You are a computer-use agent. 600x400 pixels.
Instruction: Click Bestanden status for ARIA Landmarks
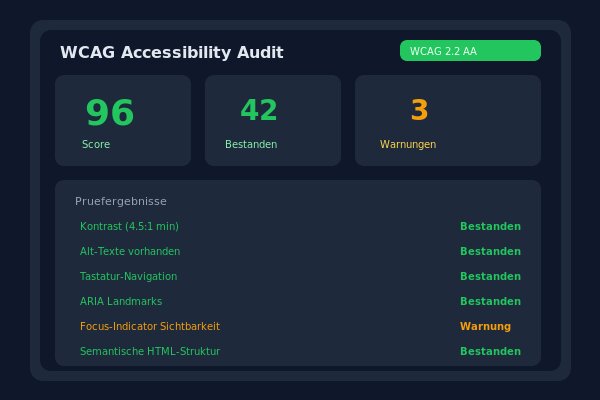click(x=490, y=301)
